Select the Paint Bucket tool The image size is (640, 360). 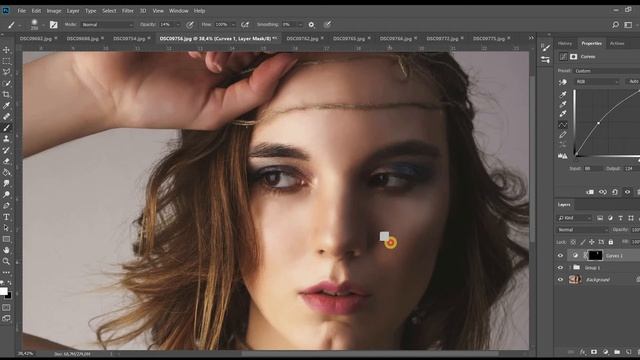[x=6, y=172]
